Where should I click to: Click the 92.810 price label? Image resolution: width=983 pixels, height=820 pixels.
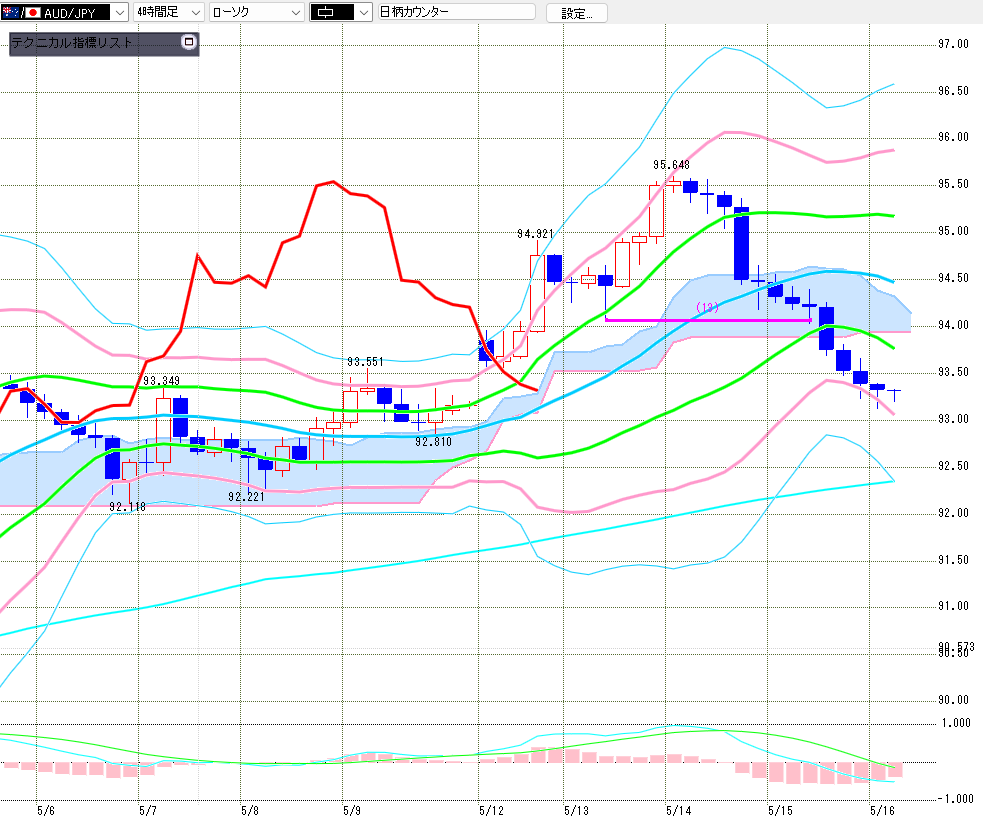click(x=433, y=441)
